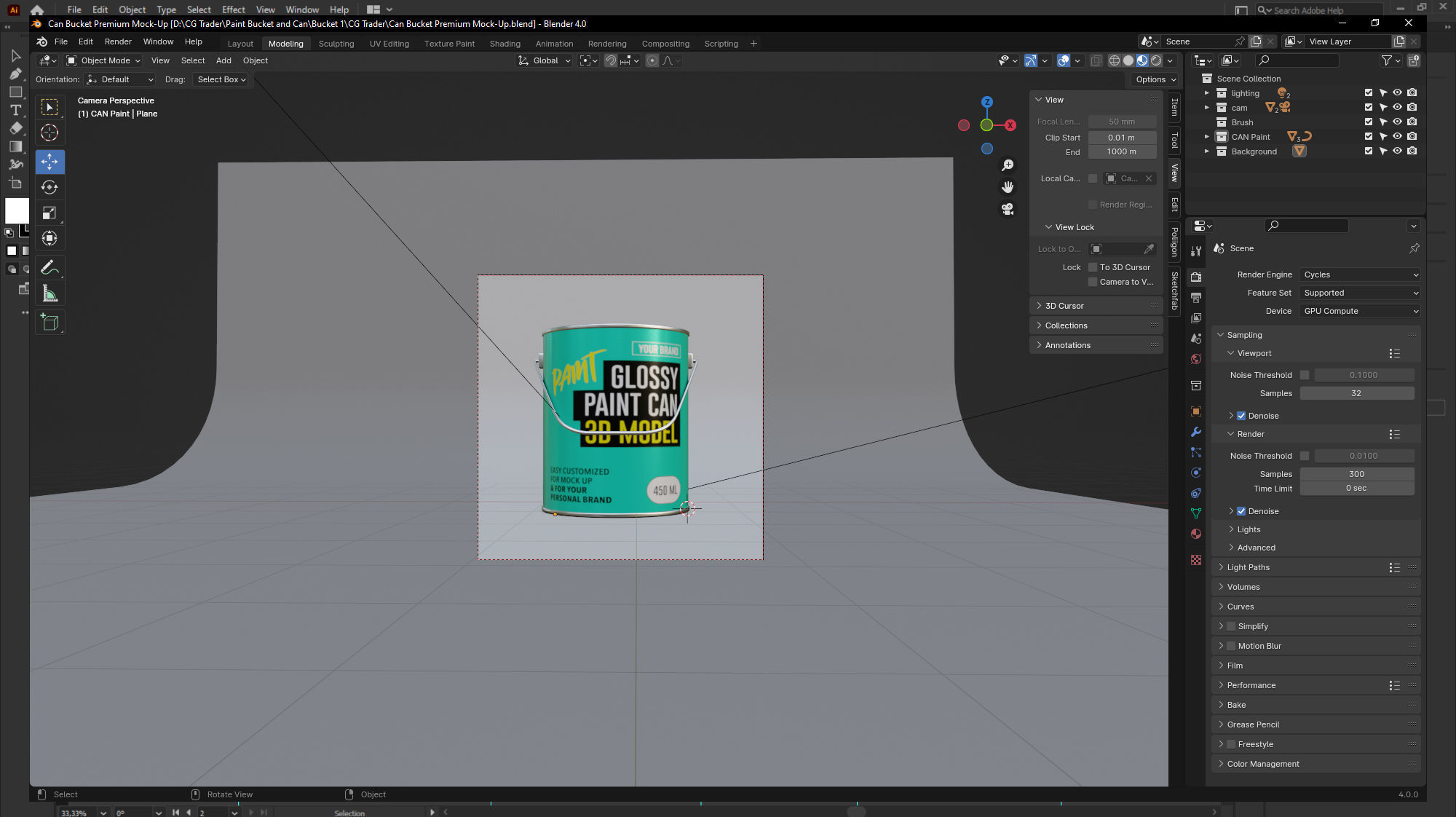Image resolution: width=1456 pixels, height=817 pixels.
Task: Activate the Transform tool
Action: coord(50,238)
